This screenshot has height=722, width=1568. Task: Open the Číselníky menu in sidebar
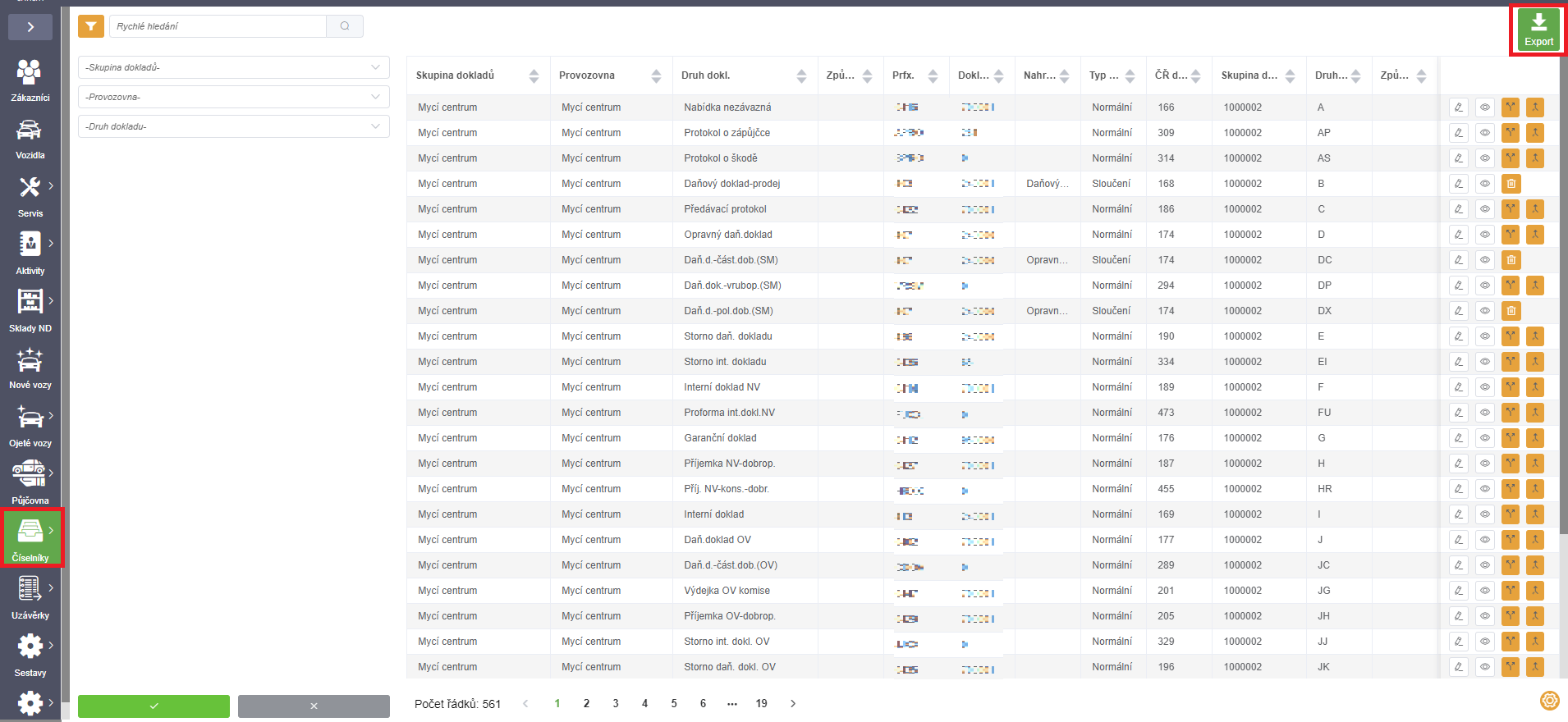coord(31,538)
